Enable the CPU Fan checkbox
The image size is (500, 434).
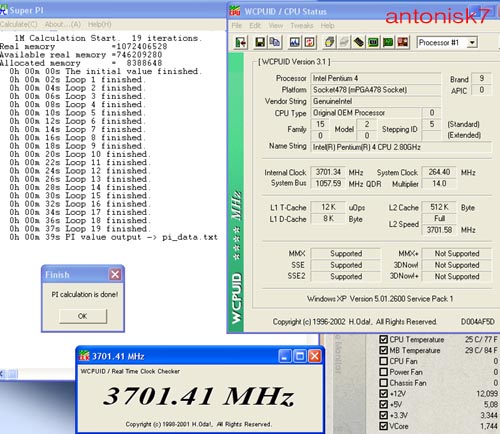click(x=384, y=361)
